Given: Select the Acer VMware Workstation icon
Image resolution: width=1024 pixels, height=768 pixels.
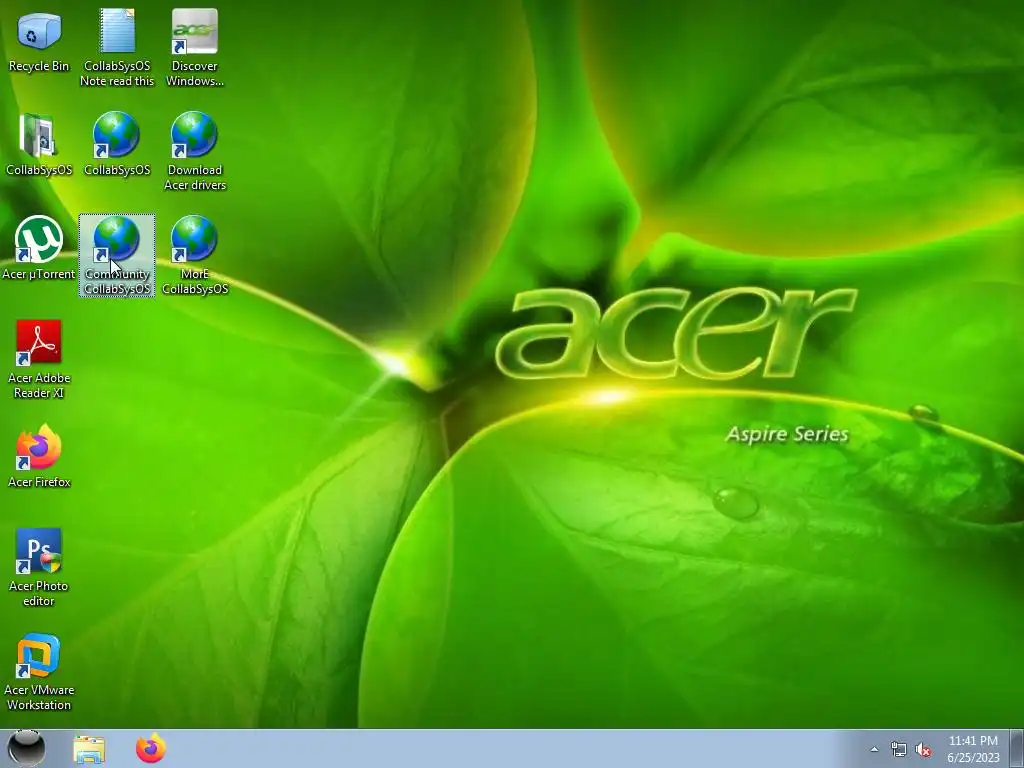Looking at the screenshot, I should 39,671.
